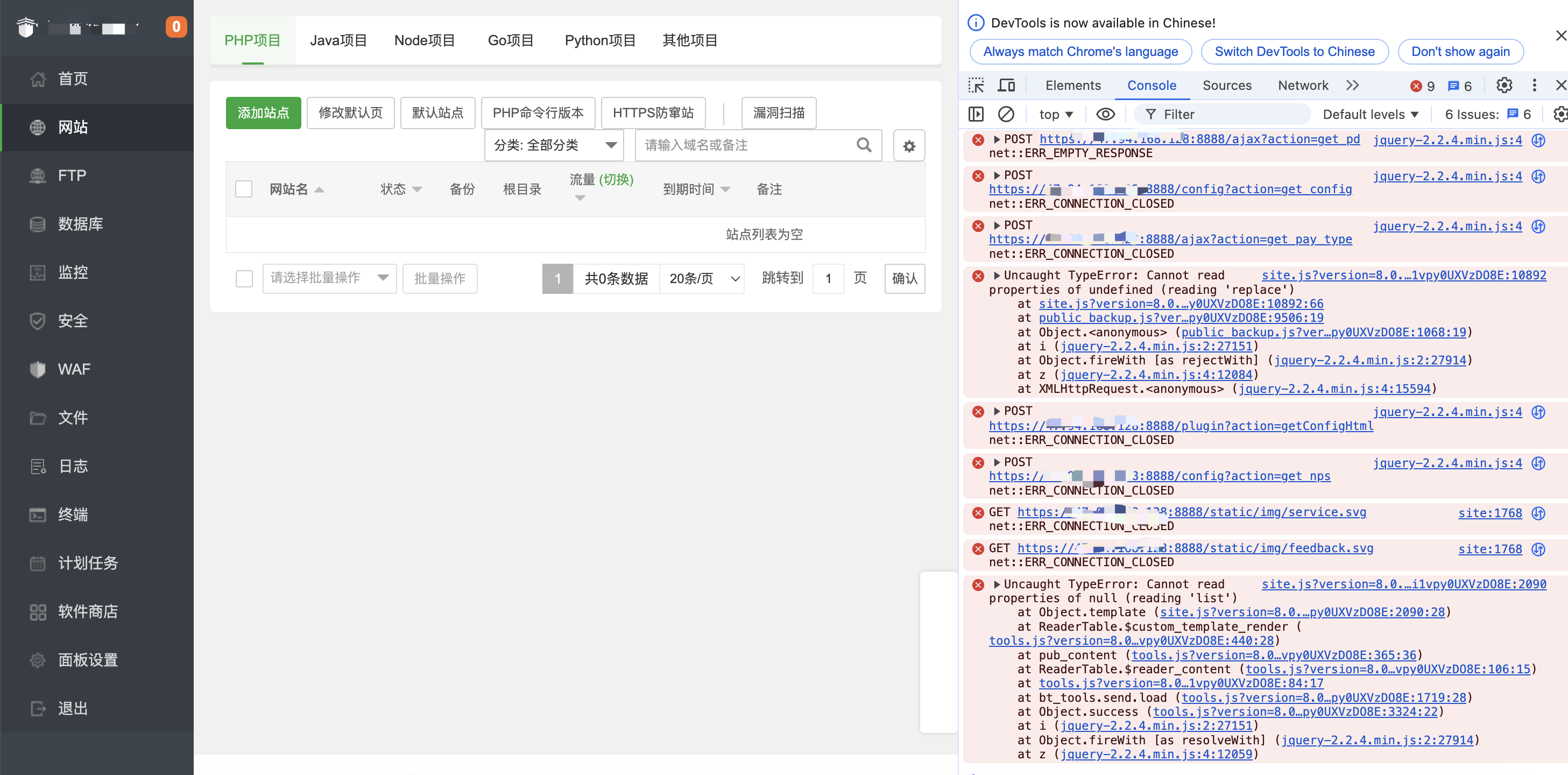
Task: Switch to the Go项目 tab
Action: tap(511, 41)
